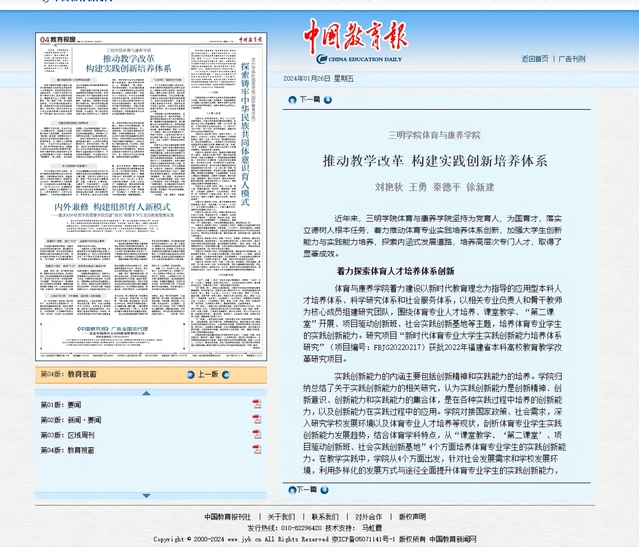Select 第01版：要闻 in page list
639x547 pixels.
pyautogui.click(x=61, y=405)
